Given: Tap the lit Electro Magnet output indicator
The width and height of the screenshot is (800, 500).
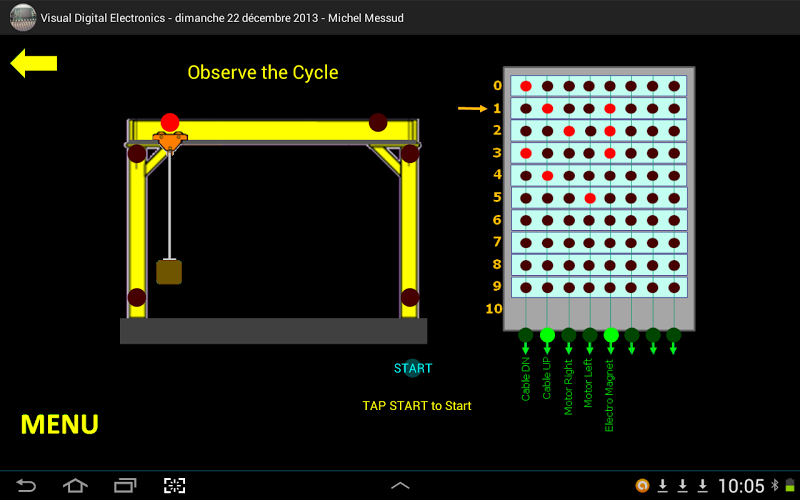Looking at the screenshot, I should coord(611,335).
